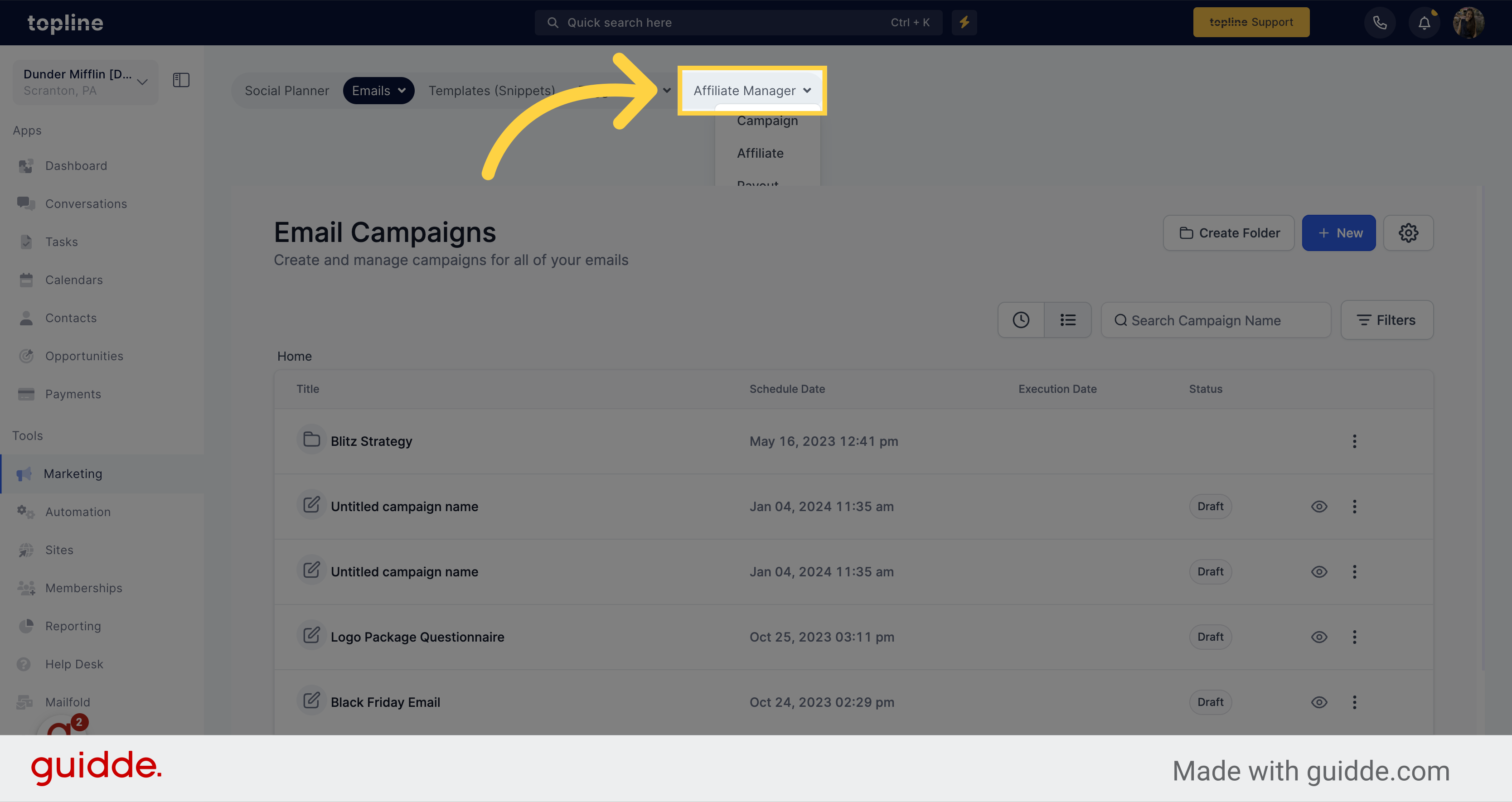1512x802 pixels.
Task: Open Conversations from the sidebar
Action: click(86, 203)
